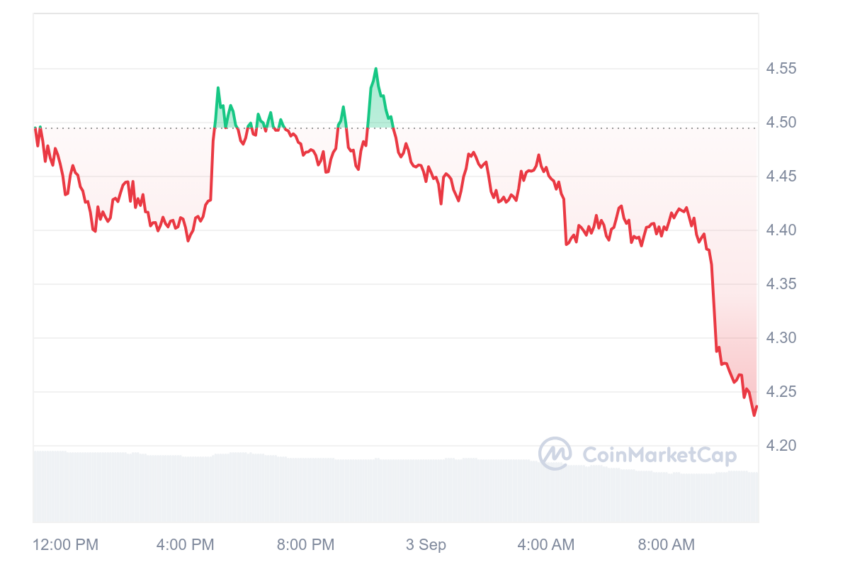This screenshot has height=567, width=850.
Task: Click the 4.30 price axis label
Action: pyautogui.click(x=781, y=338)
